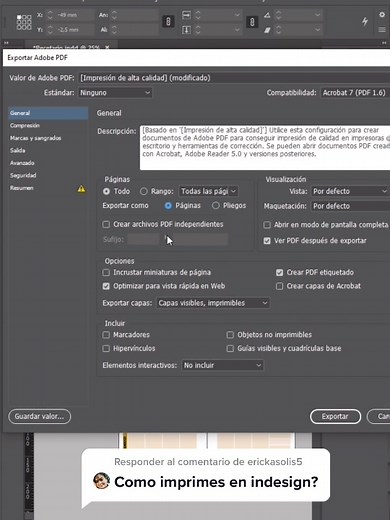
Task: Click the erickasolis5 commenter avatar
Action: (102, 481)
